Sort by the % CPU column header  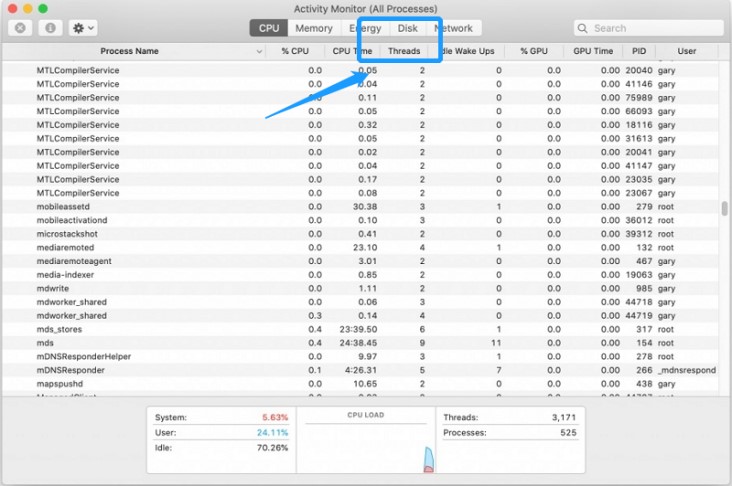click(x=295, y=51)
